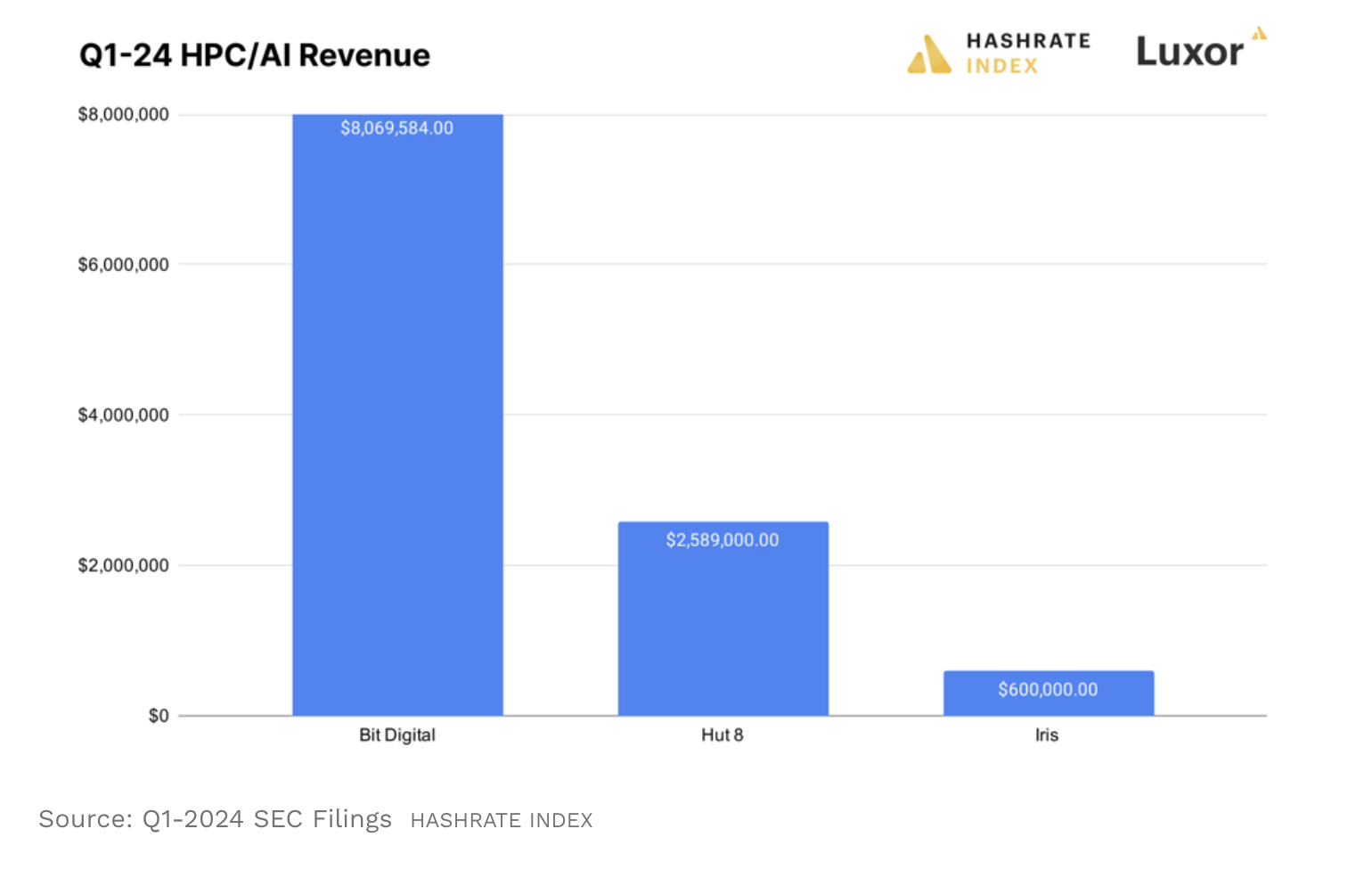Click the $0 y-axis label
This screenshot has width=1372, height=870.
[x=159, y=716]
